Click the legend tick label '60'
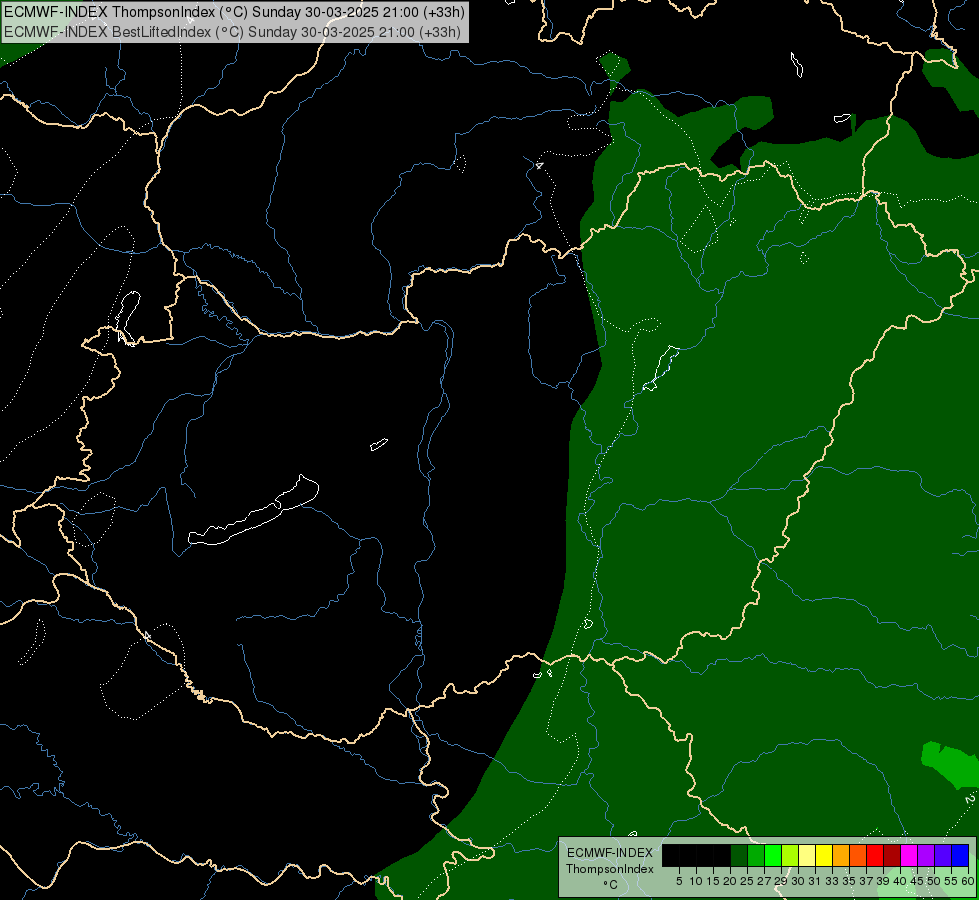 968,881
